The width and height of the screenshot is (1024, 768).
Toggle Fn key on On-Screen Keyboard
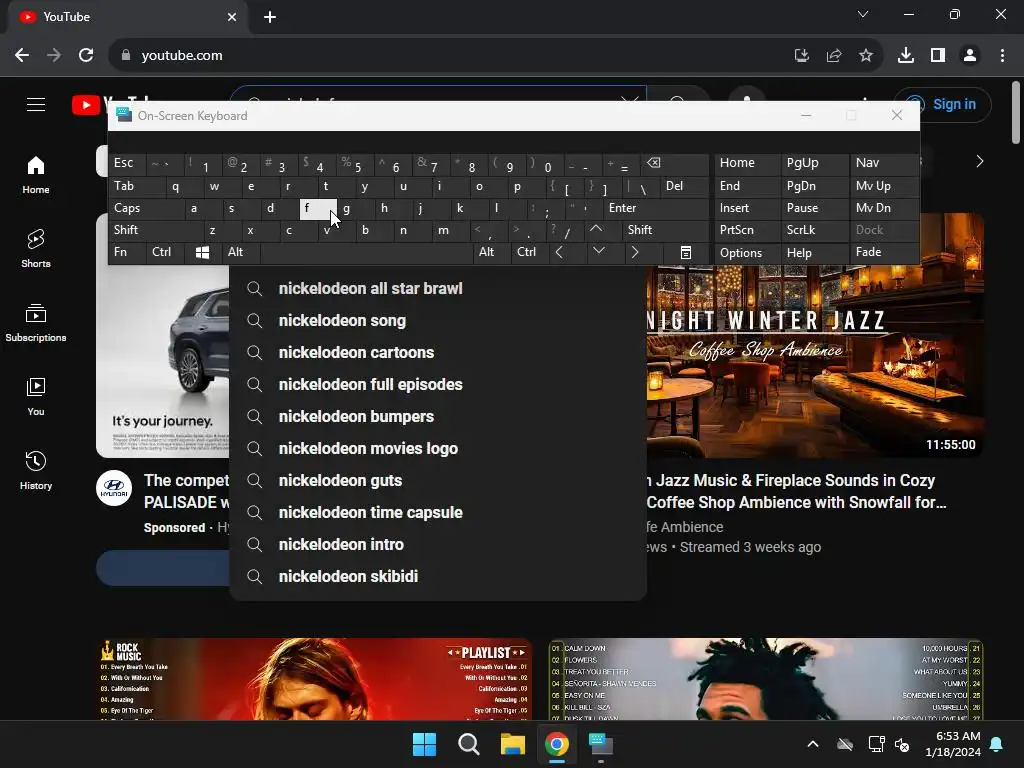coord(127,252)
